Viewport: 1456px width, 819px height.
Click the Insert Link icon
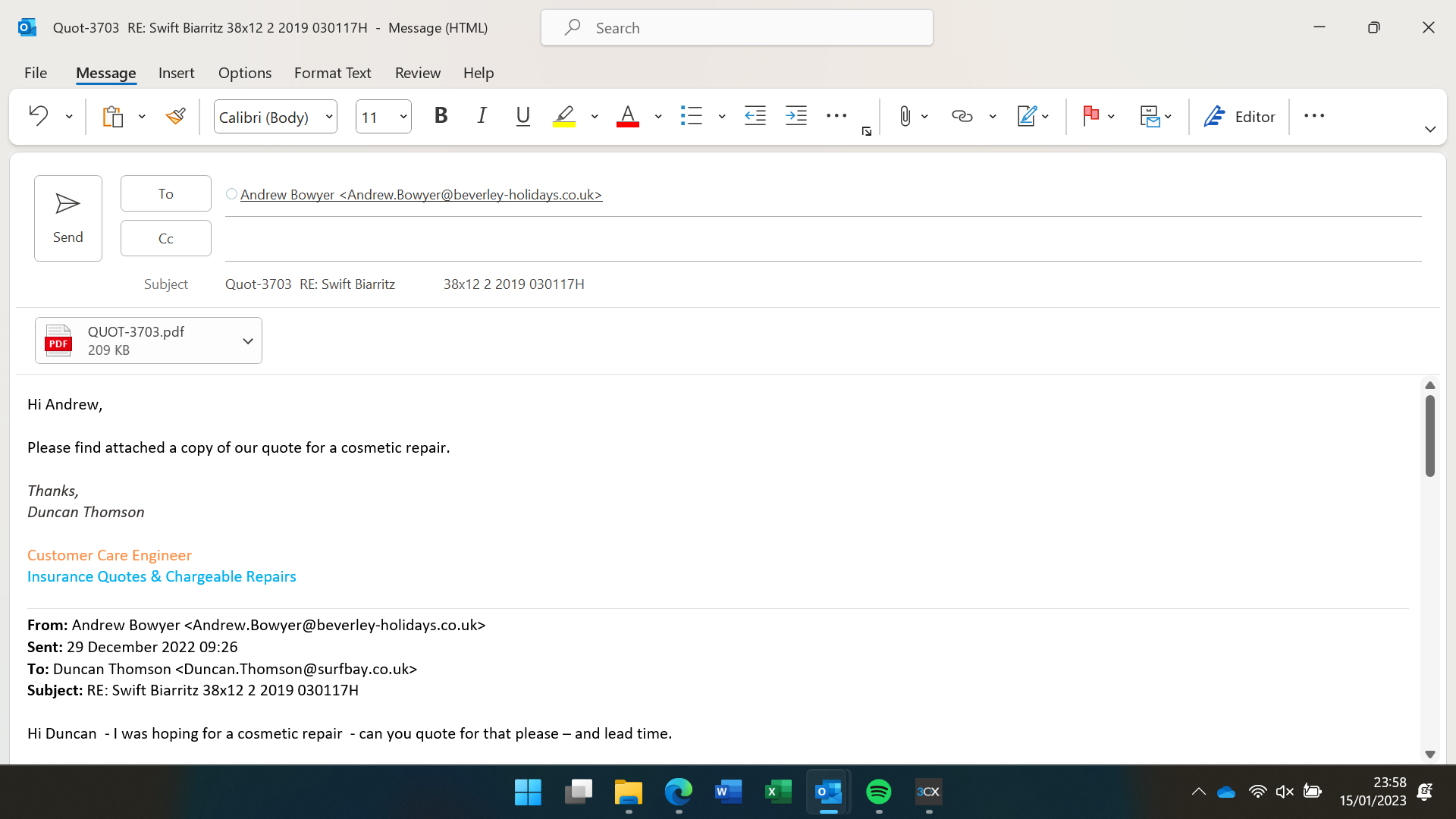pos(962,116)
